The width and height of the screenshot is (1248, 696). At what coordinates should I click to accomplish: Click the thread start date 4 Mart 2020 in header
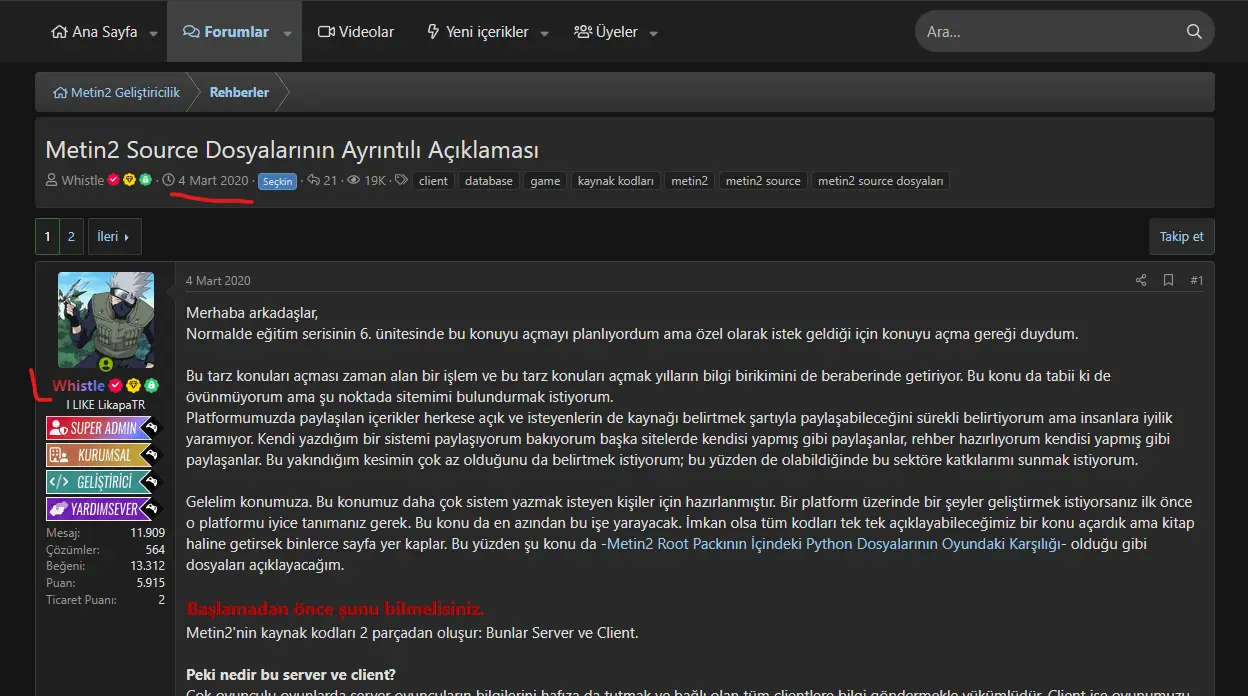pos(213,181)
